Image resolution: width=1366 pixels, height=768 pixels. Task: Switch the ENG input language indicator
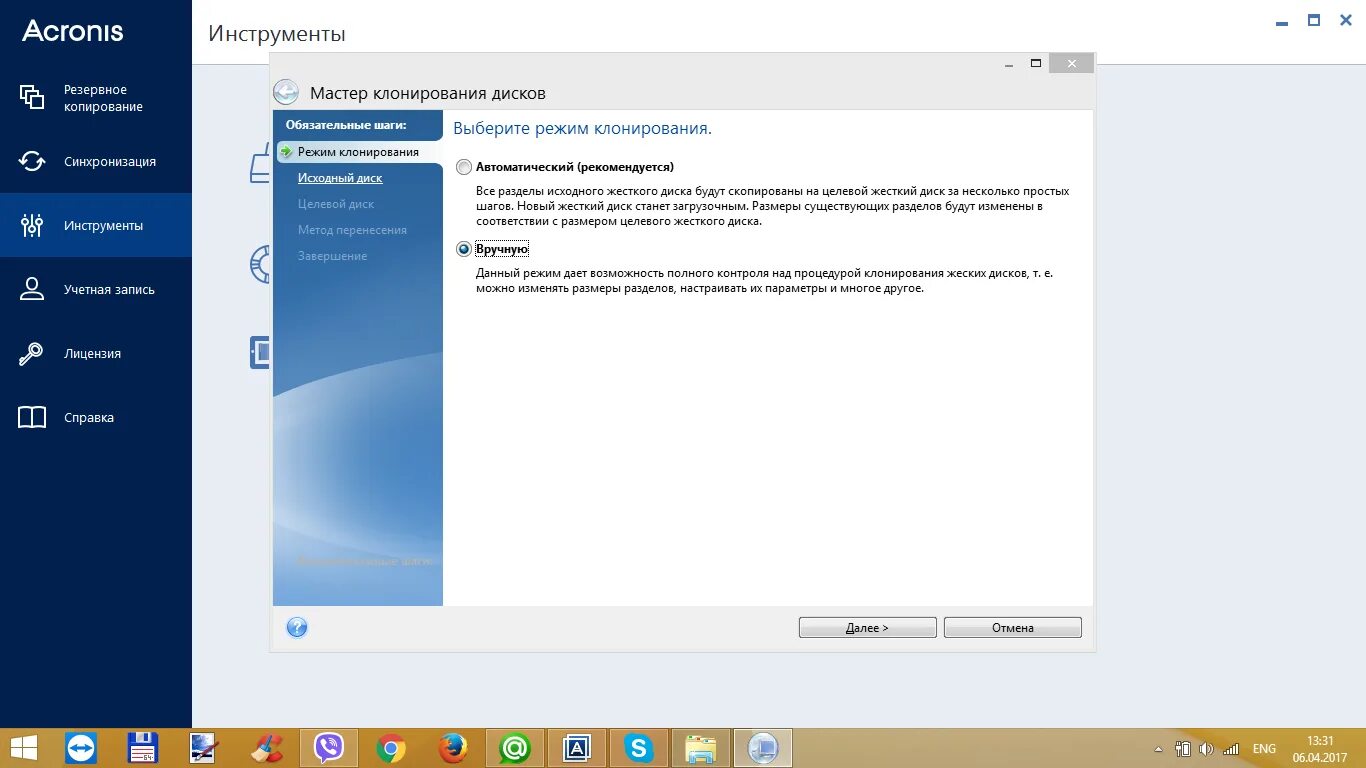pyautogui.click(x=1264, y=749)
